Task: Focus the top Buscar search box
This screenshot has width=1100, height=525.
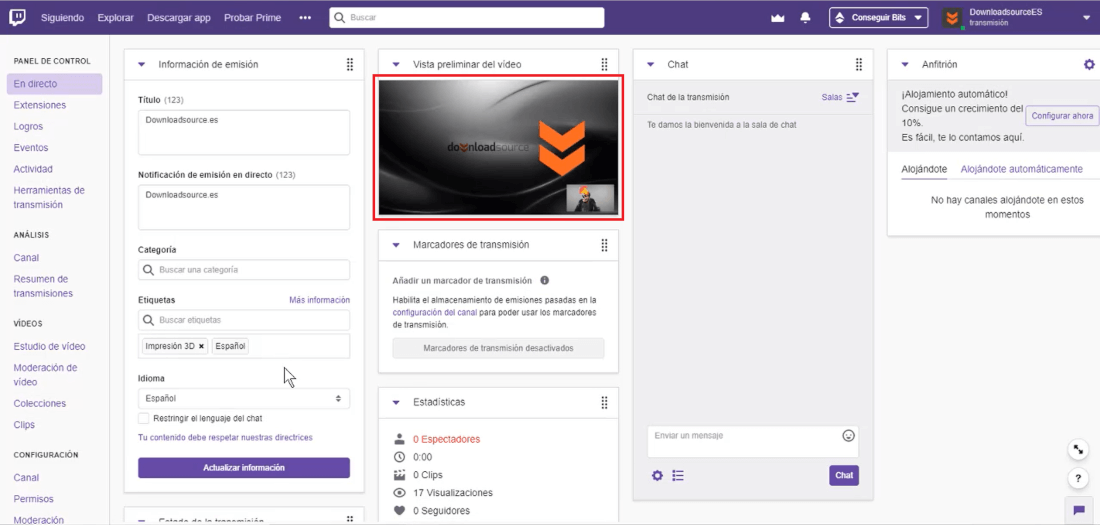Action: coord(467,18)
